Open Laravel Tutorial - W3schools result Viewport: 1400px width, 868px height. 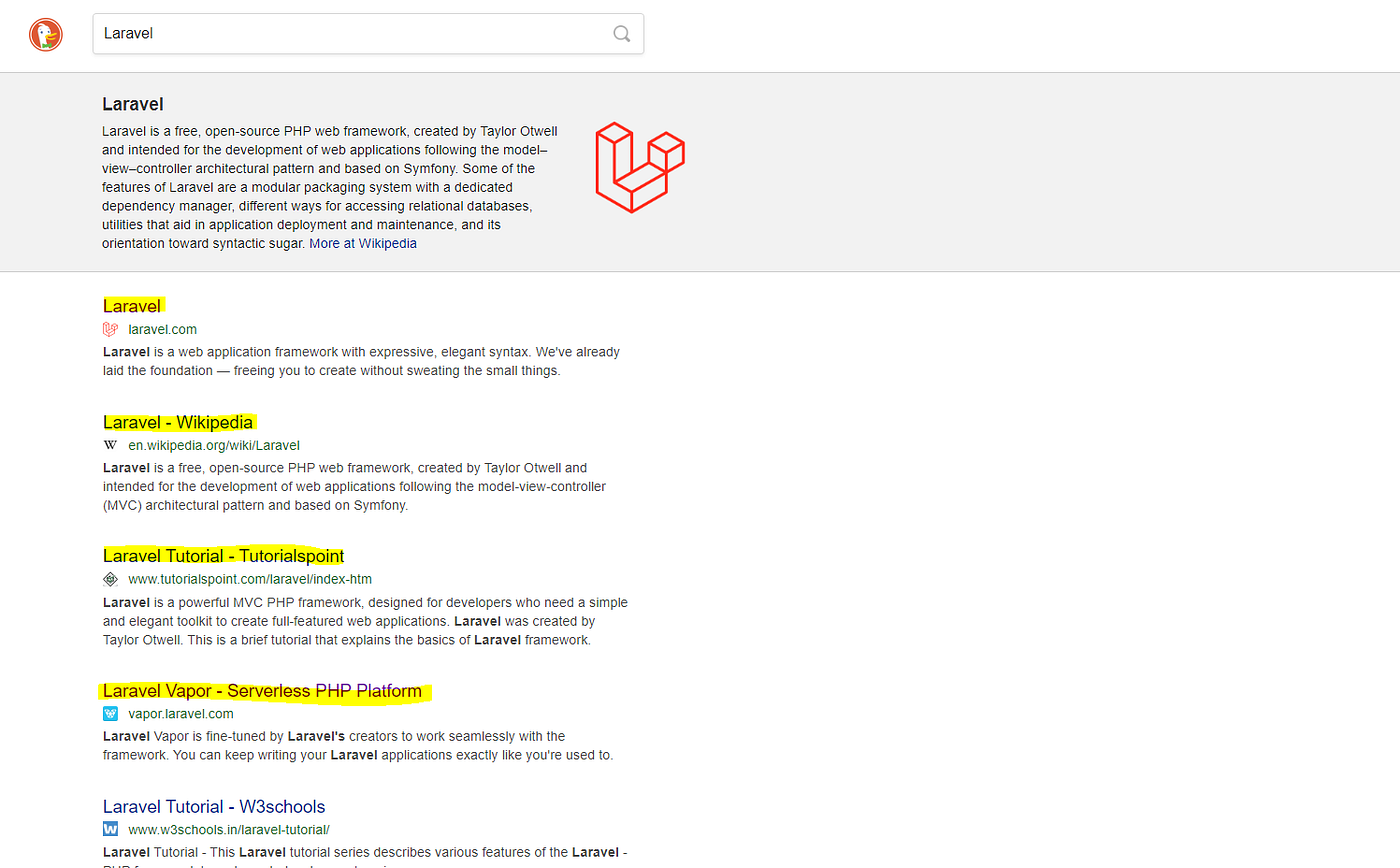[x=214, y=807]
